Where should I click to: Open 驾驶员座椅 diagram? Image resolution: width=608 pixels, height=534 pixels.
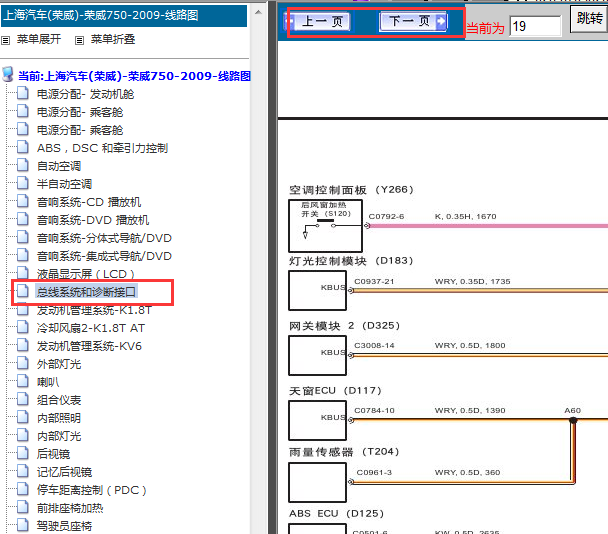(x=64, y=526)
